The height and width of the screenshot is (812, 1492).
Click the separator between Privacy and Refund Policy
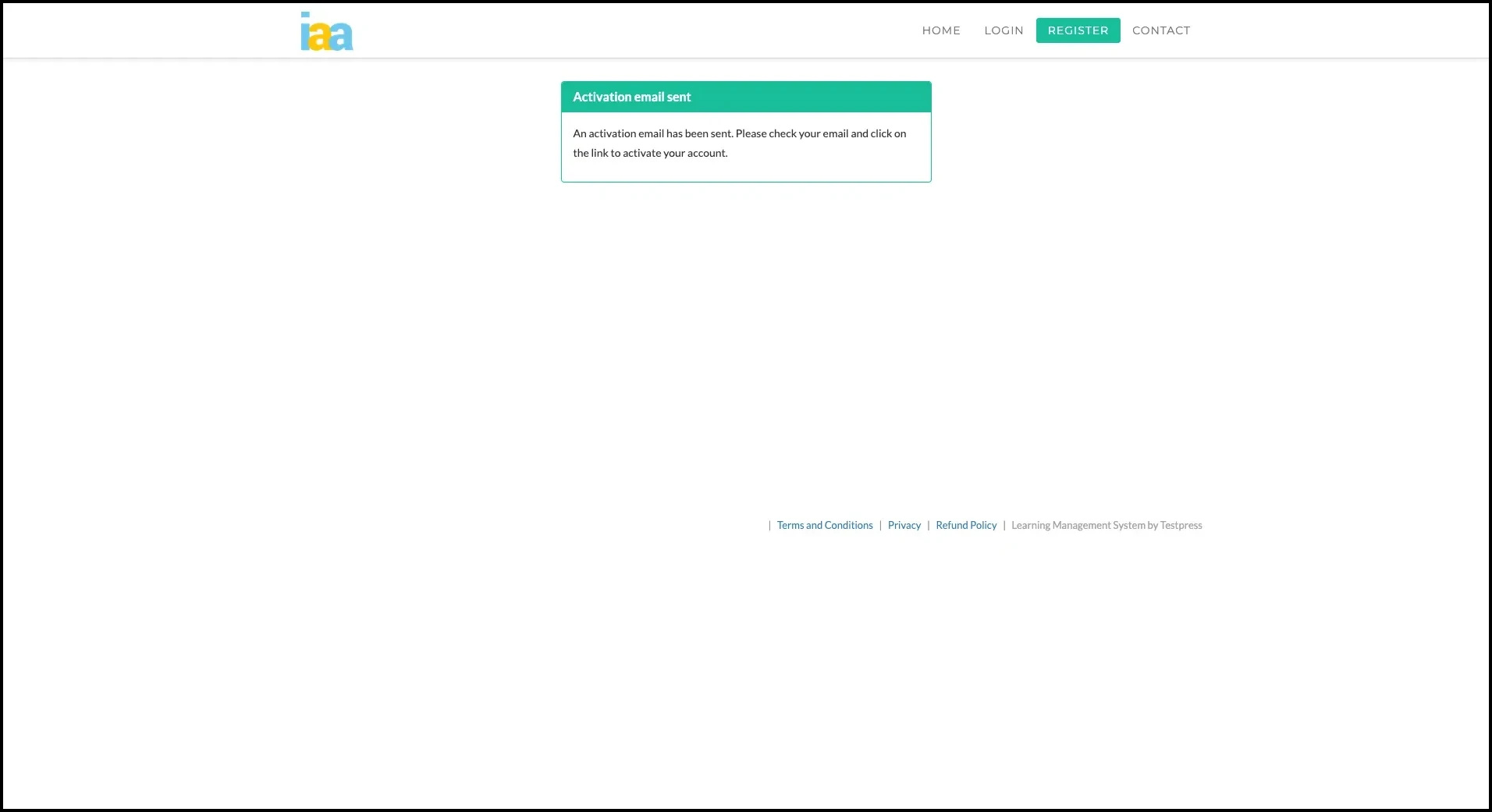click(928, 525)
